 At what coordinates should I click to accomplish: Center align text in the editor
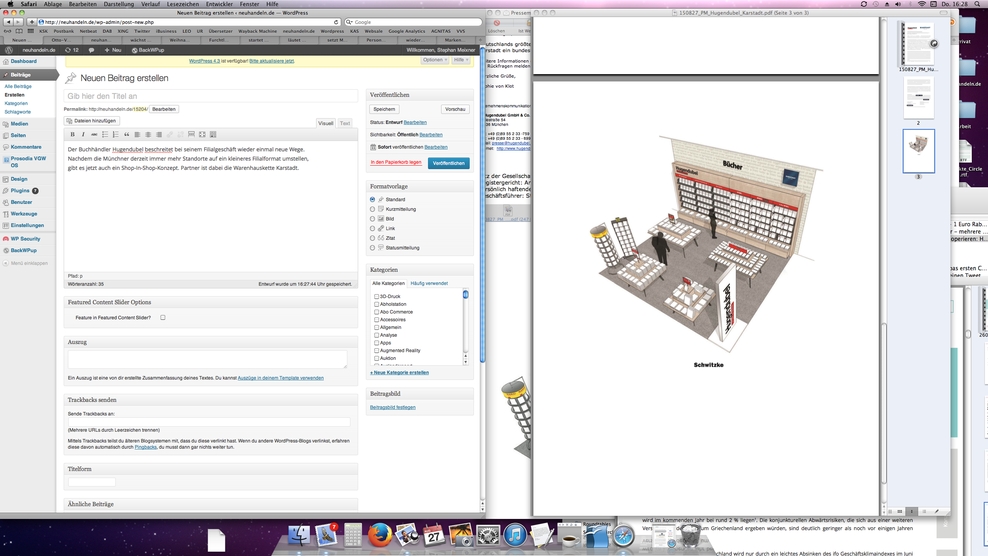click(148, 134)
